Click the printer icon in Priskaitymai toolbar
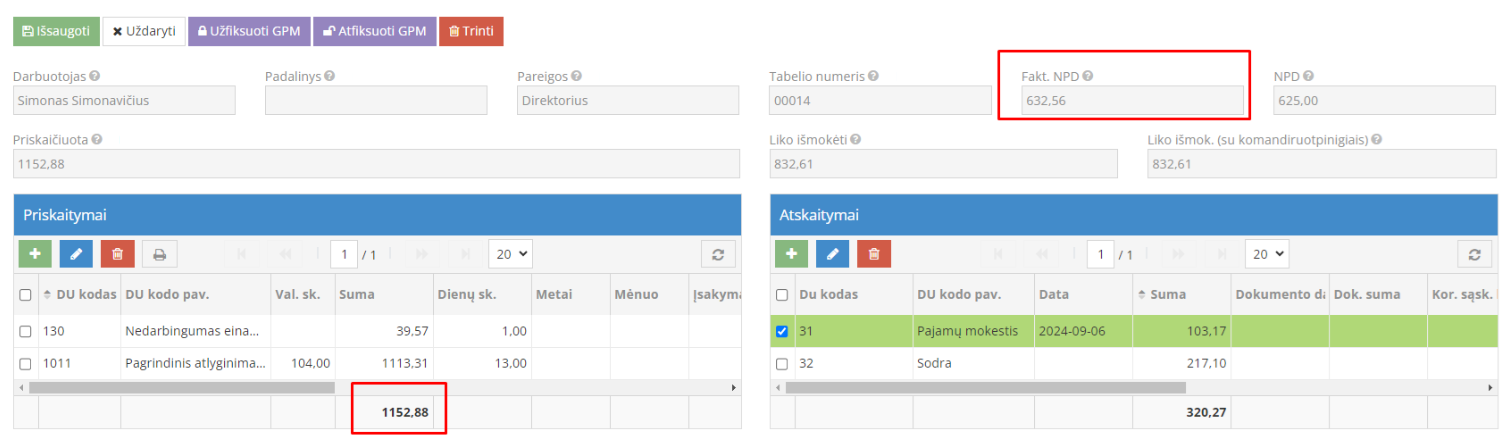The width and height of the screenshot is (1510, 445). pyautogui.click(x=159, y=254)
